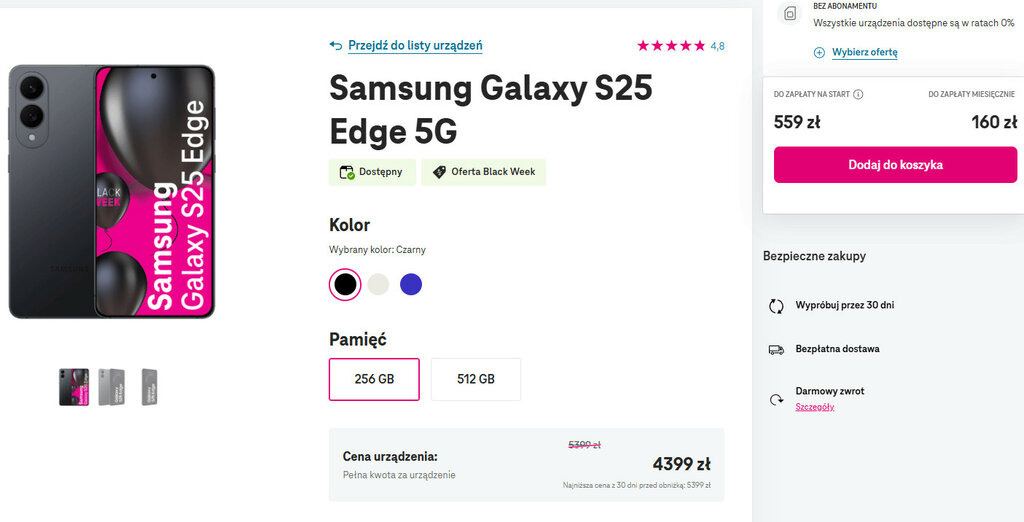Open the Przejdź do listy urządzeń link
Screen dimensions: 1024x522
click(x=415, y=46)
